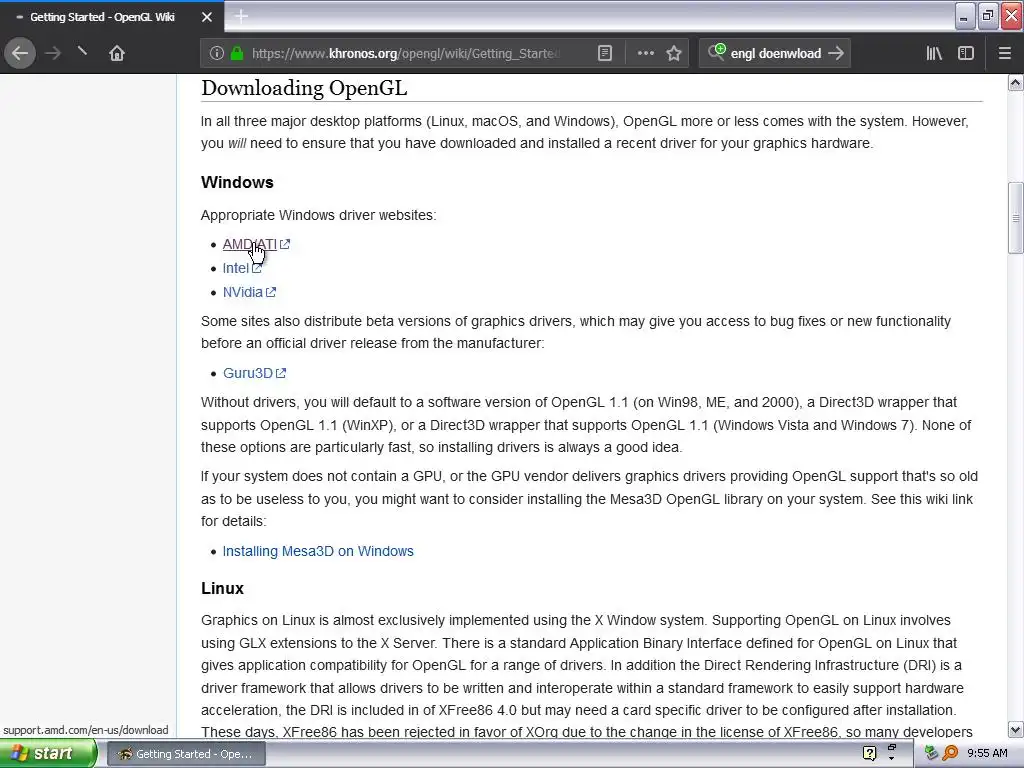
Task: Click scrollbar up arrow
Action: (x=1016, y=82)
